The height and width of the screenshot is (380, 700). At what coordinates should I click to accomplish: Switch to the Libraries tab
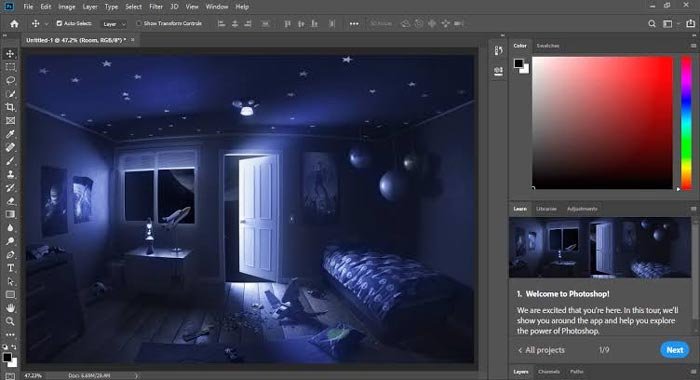point(546,209)
